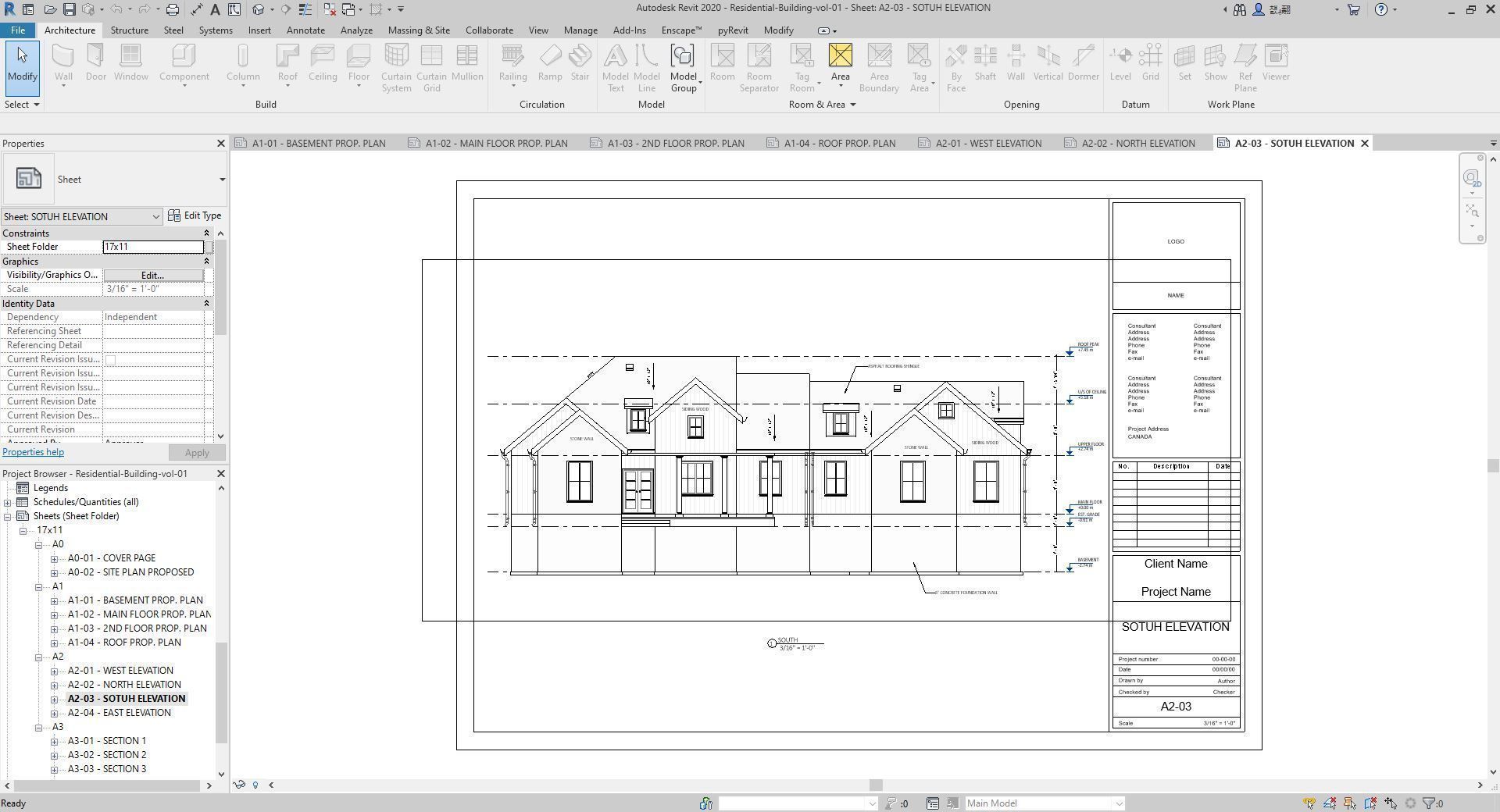Toggle Current Revision Issued checkbox
Image resolution: width=1500 pixels, height=812 pixels.
click(110, 360)
